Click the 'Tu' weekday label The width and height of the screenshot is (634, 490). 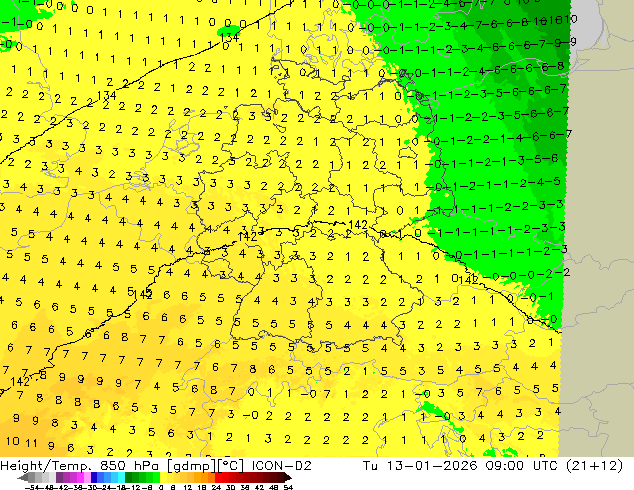[x=370, y=466]
